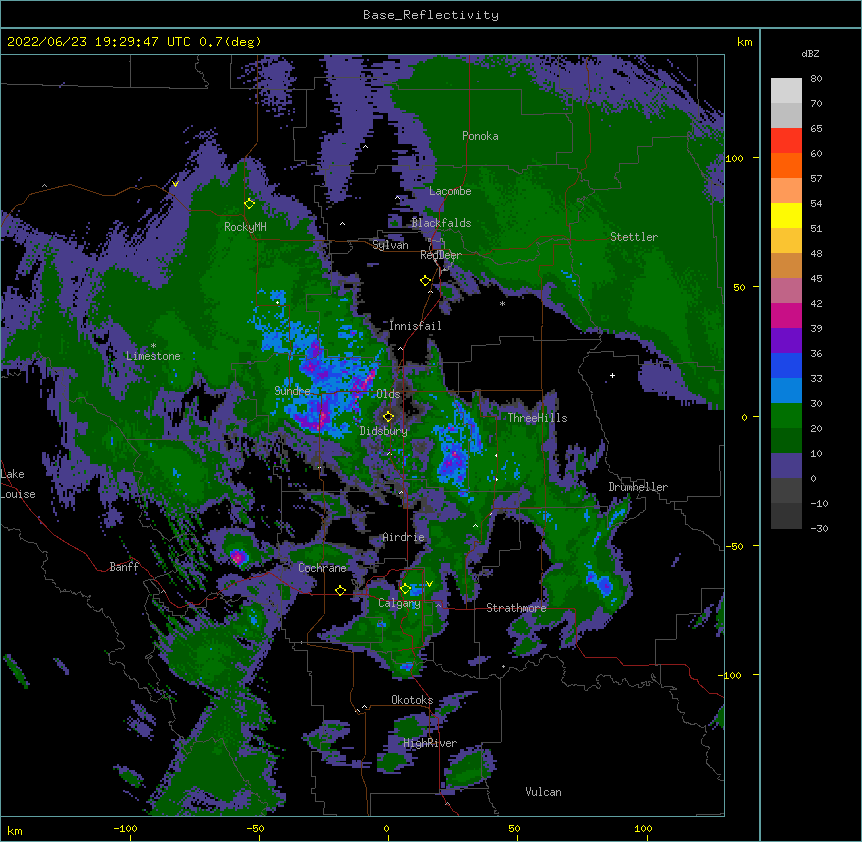The height and width of the screenshot is (842, 862).
Task: Click the Olds city label
Action: 388,394
